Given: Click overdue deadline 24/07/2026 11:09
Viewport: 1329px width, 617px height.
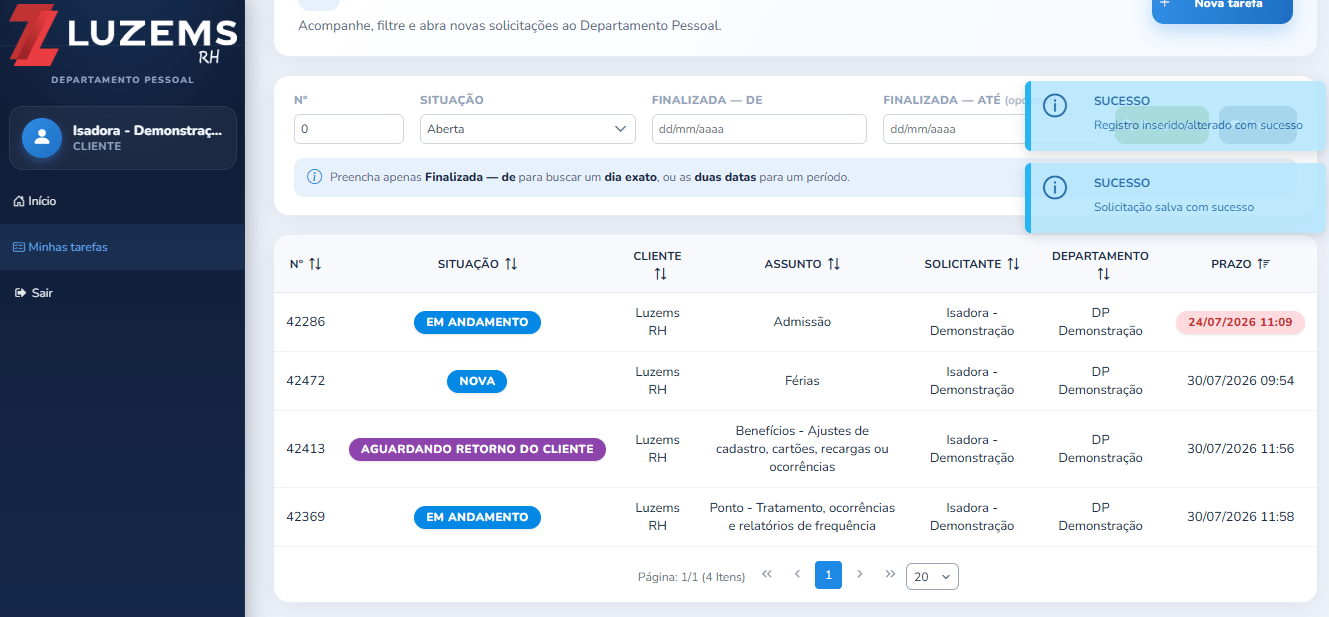Looking at the screenshot, I should [x=1240, y=322].
